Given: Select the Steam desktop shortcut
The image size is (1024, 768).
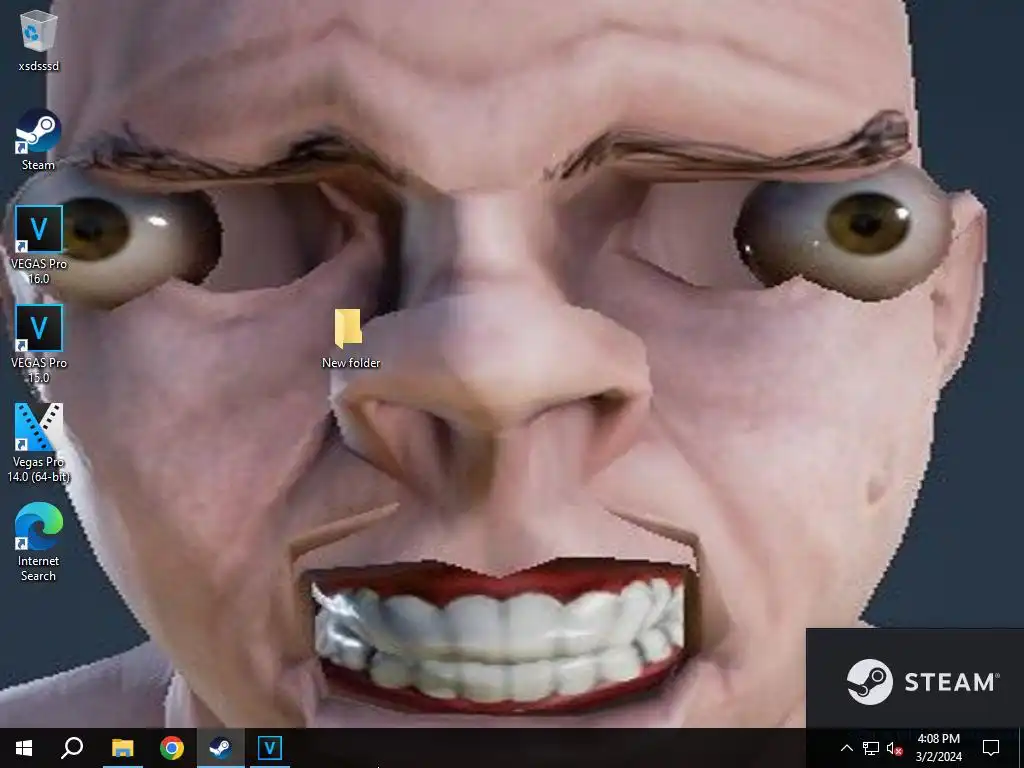Looking at the screenshot, I should click(39, 140).
